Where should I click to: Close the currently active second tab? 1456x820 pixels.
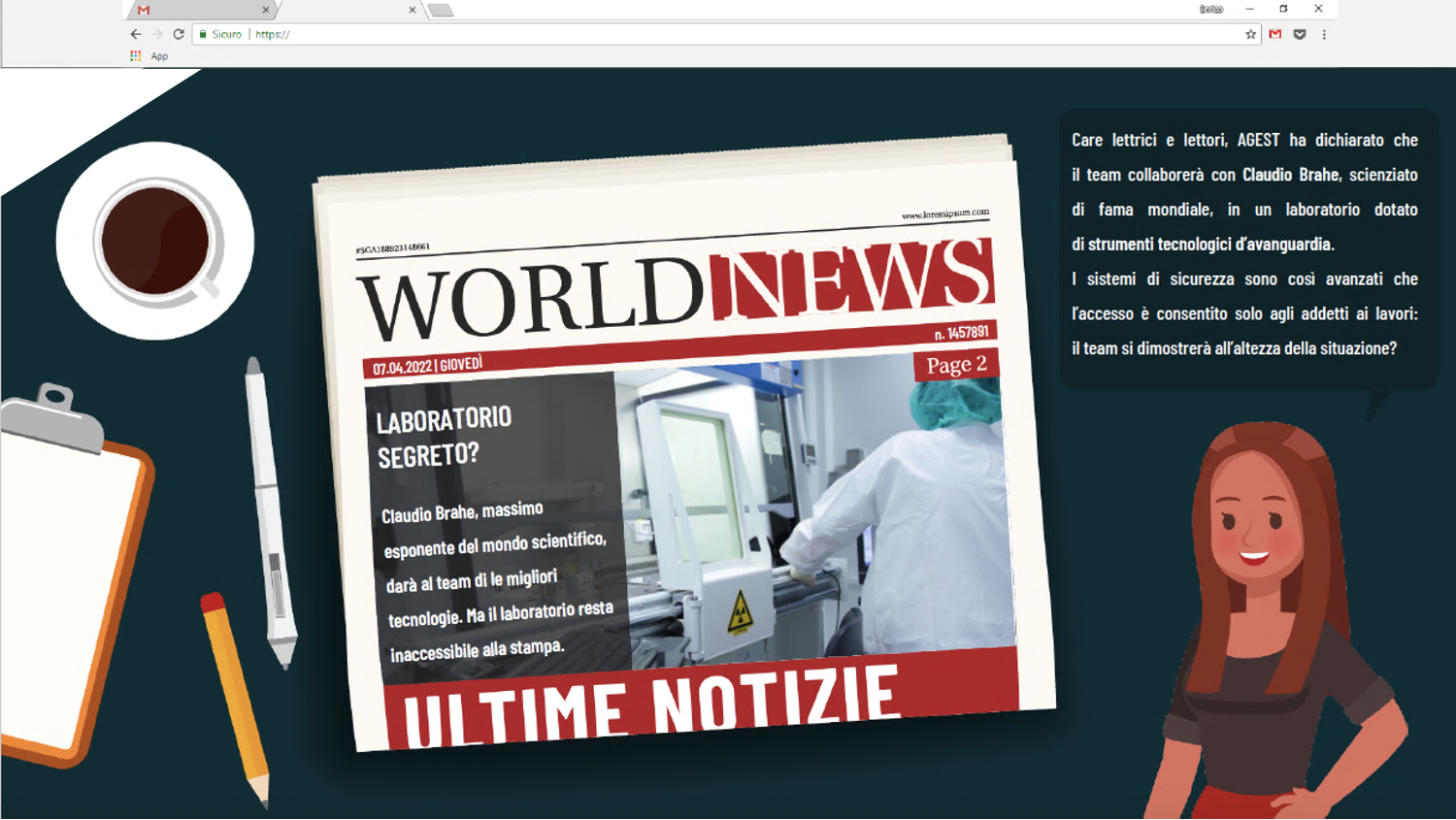(413, 10)
